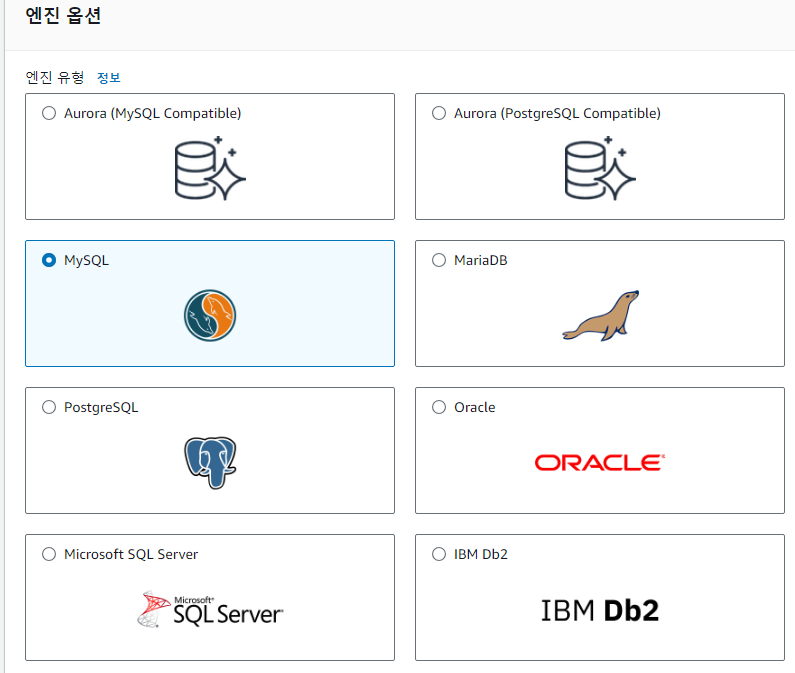Open the 정보 link next to 엔진 유형
795x673 pixels.
108,77
